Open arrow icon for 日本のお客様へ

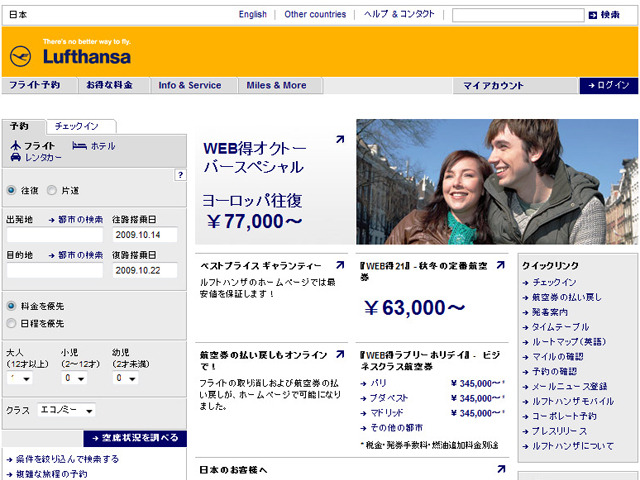(501, 469)
